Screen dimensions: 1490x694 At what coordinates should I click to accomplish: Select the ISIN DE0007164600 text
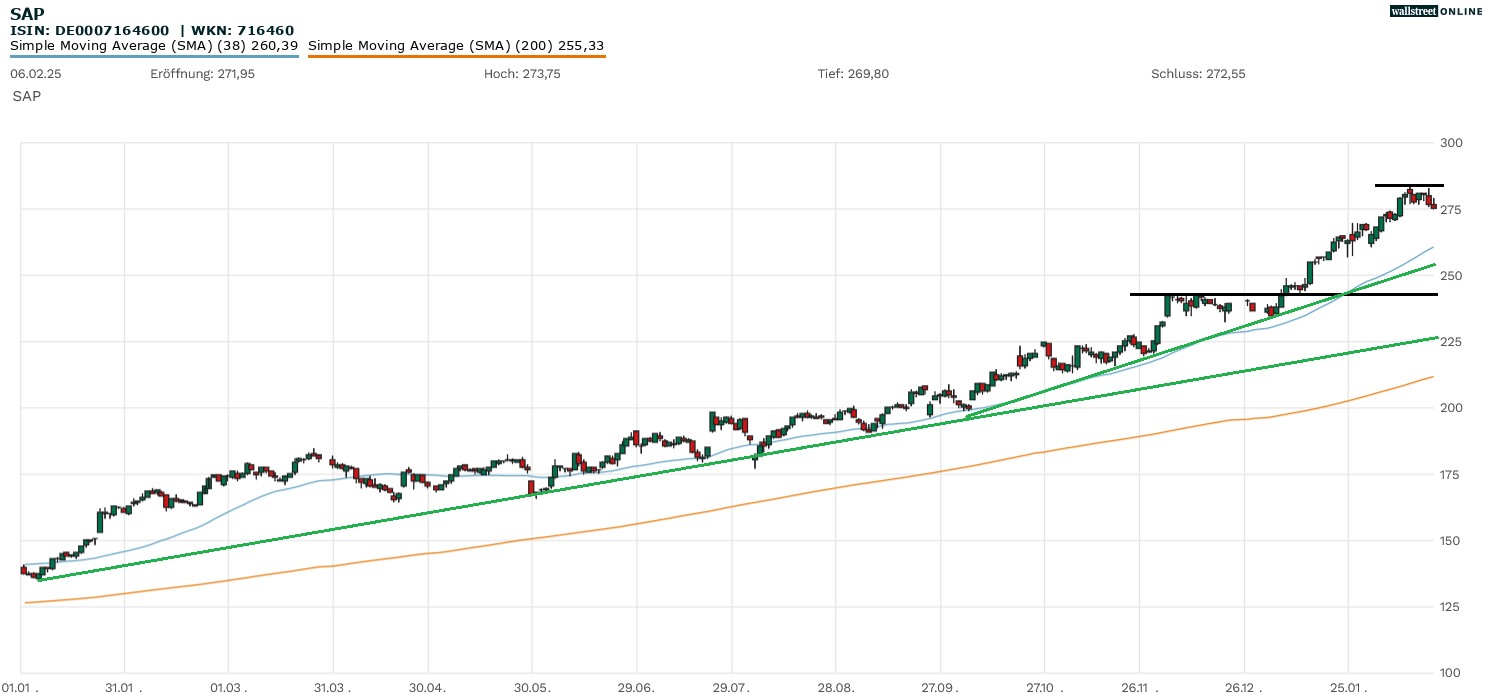pyautogui.click(x=89, y=30)
